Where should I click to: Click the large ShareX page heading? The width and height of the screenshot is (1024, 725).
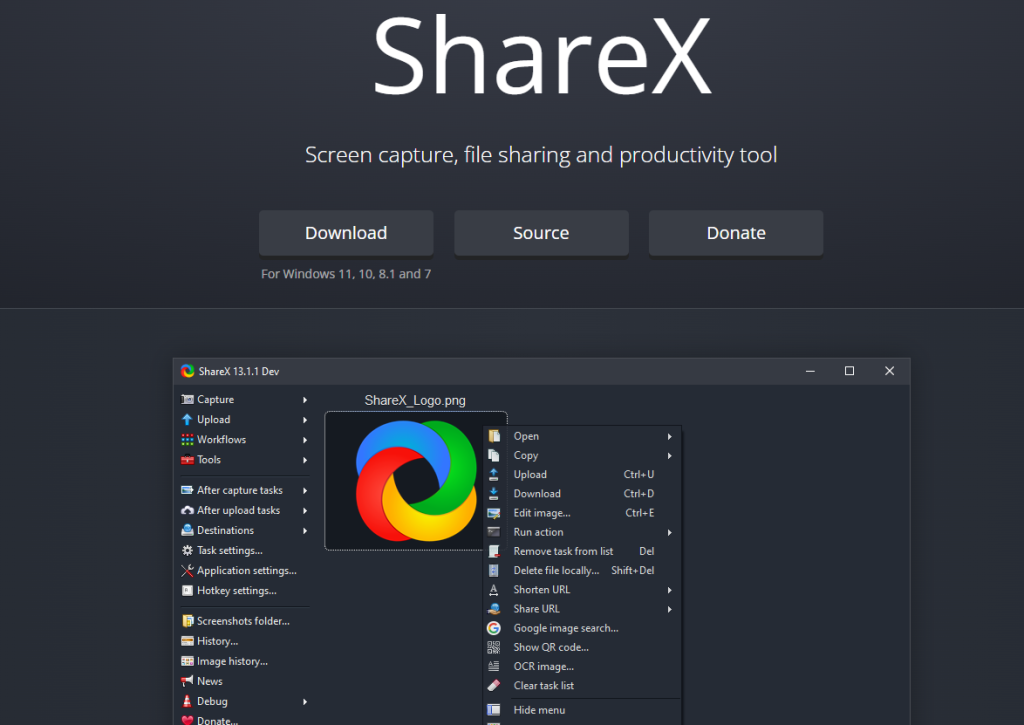(541, 56)
